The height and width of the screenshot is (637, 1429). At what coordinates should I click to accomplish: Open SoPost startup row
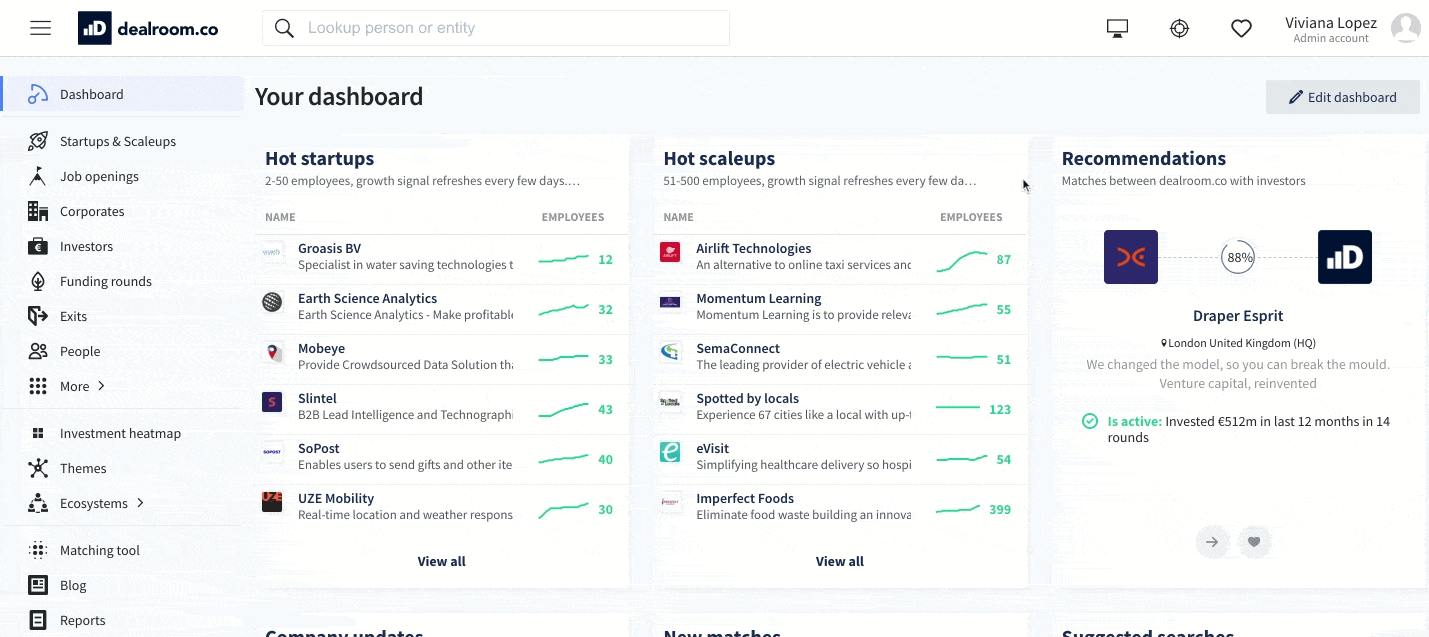tap(442, 459)
